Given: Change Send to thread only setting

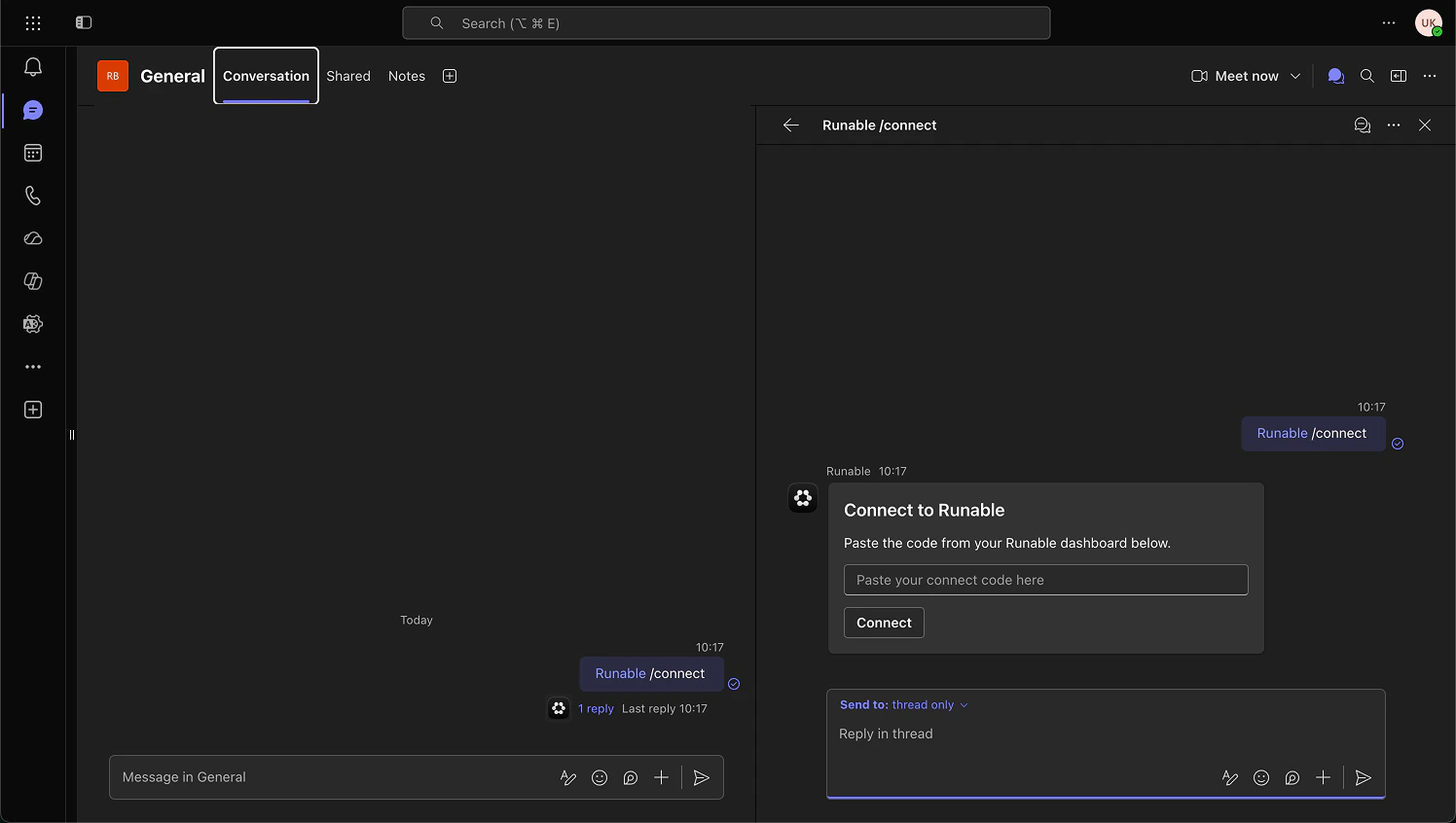Looking at the screenshot, I should tap(904, 704).
